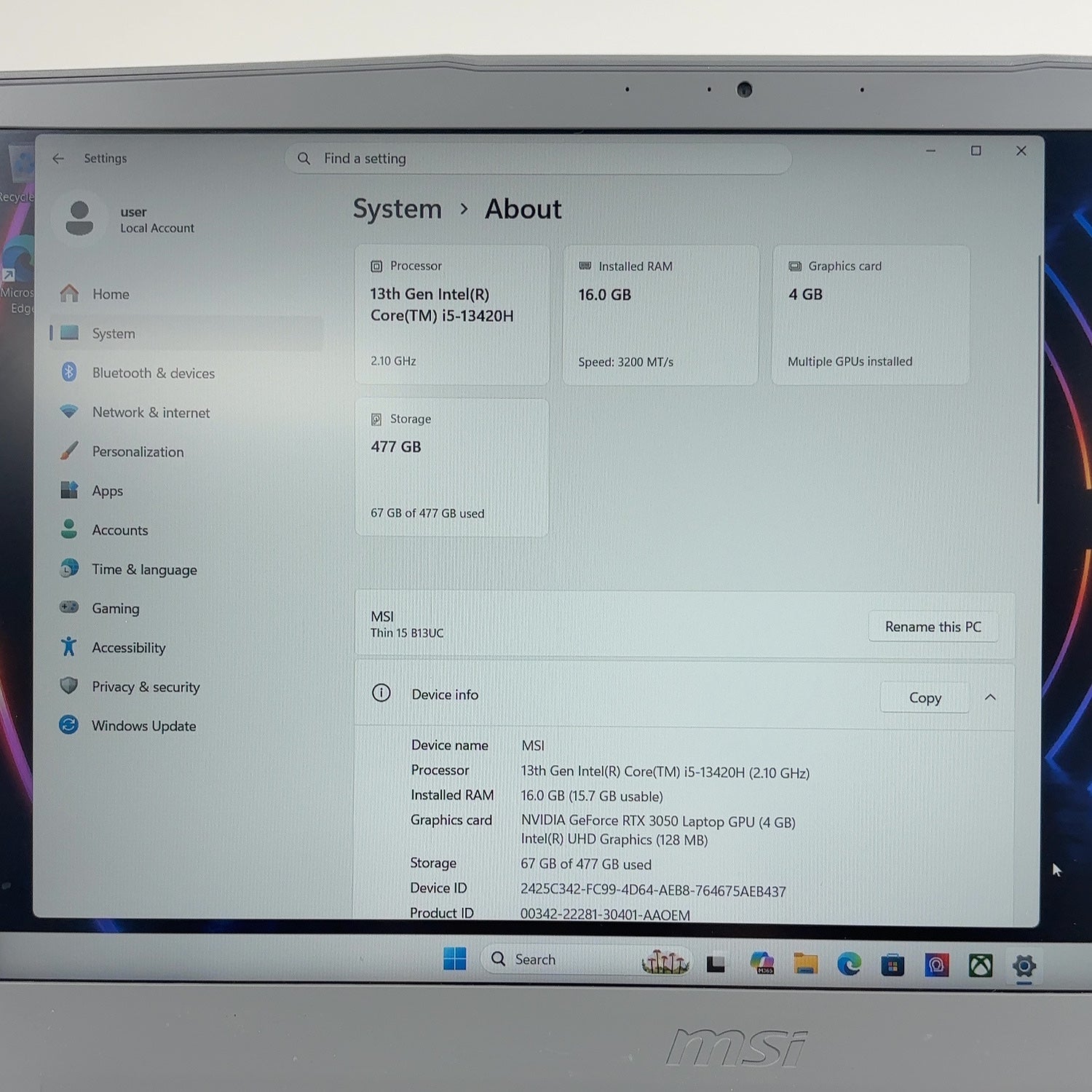1092x1092 pixels.
Task: Click the Find a setting search box
Action: (x=538, y=158)
